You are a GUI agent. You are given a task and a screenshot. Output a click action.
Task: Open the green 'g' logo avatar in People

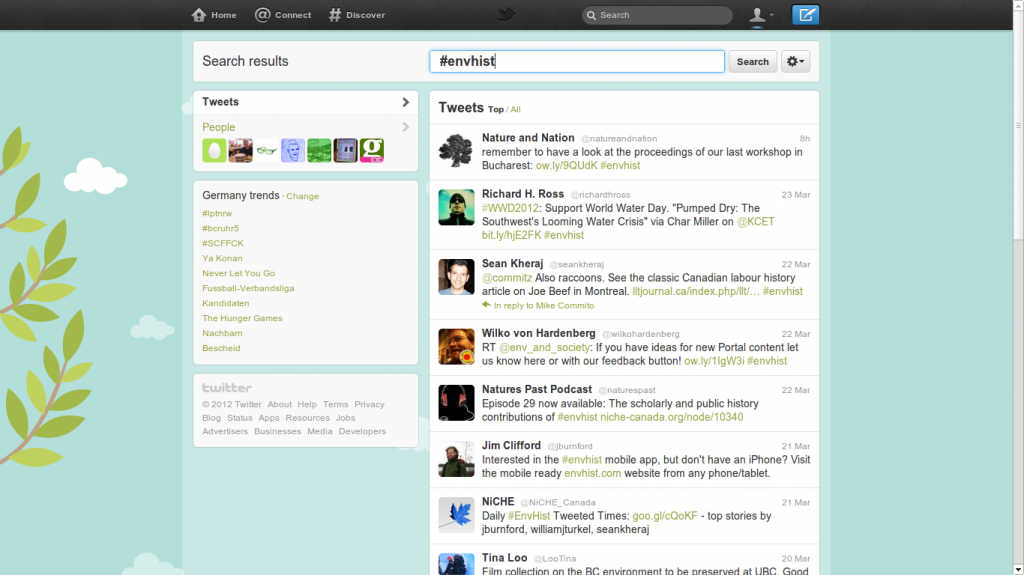[372, 150]
